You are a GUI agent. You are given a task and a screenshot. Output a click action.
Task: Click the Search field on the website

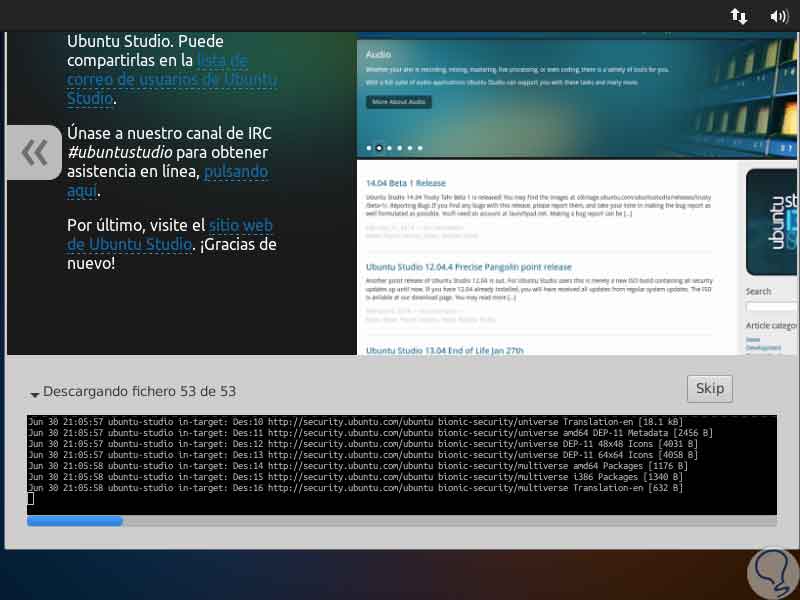coord(772,307)
